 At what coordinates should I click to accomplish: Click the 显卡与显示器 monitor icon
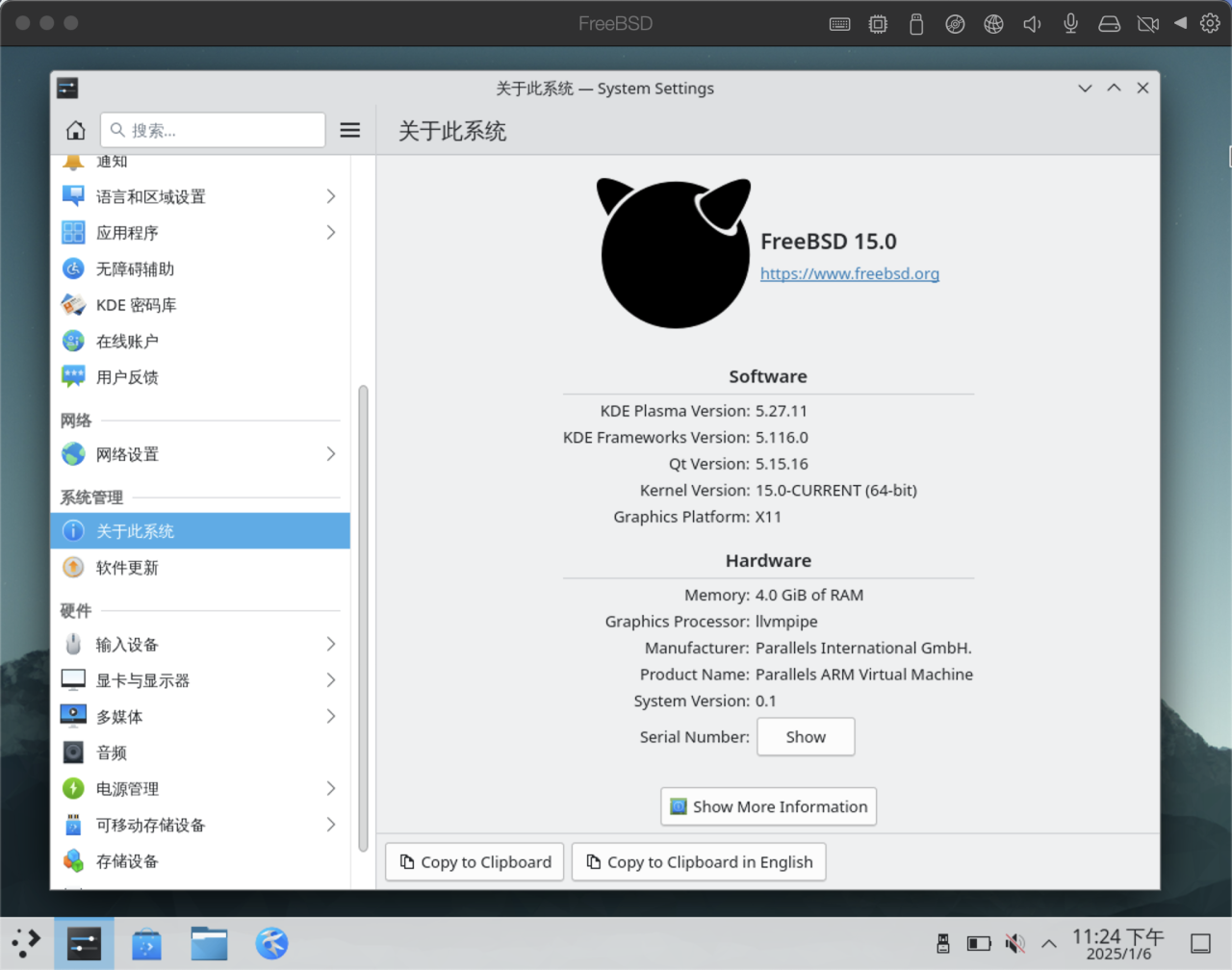point(73,680)
